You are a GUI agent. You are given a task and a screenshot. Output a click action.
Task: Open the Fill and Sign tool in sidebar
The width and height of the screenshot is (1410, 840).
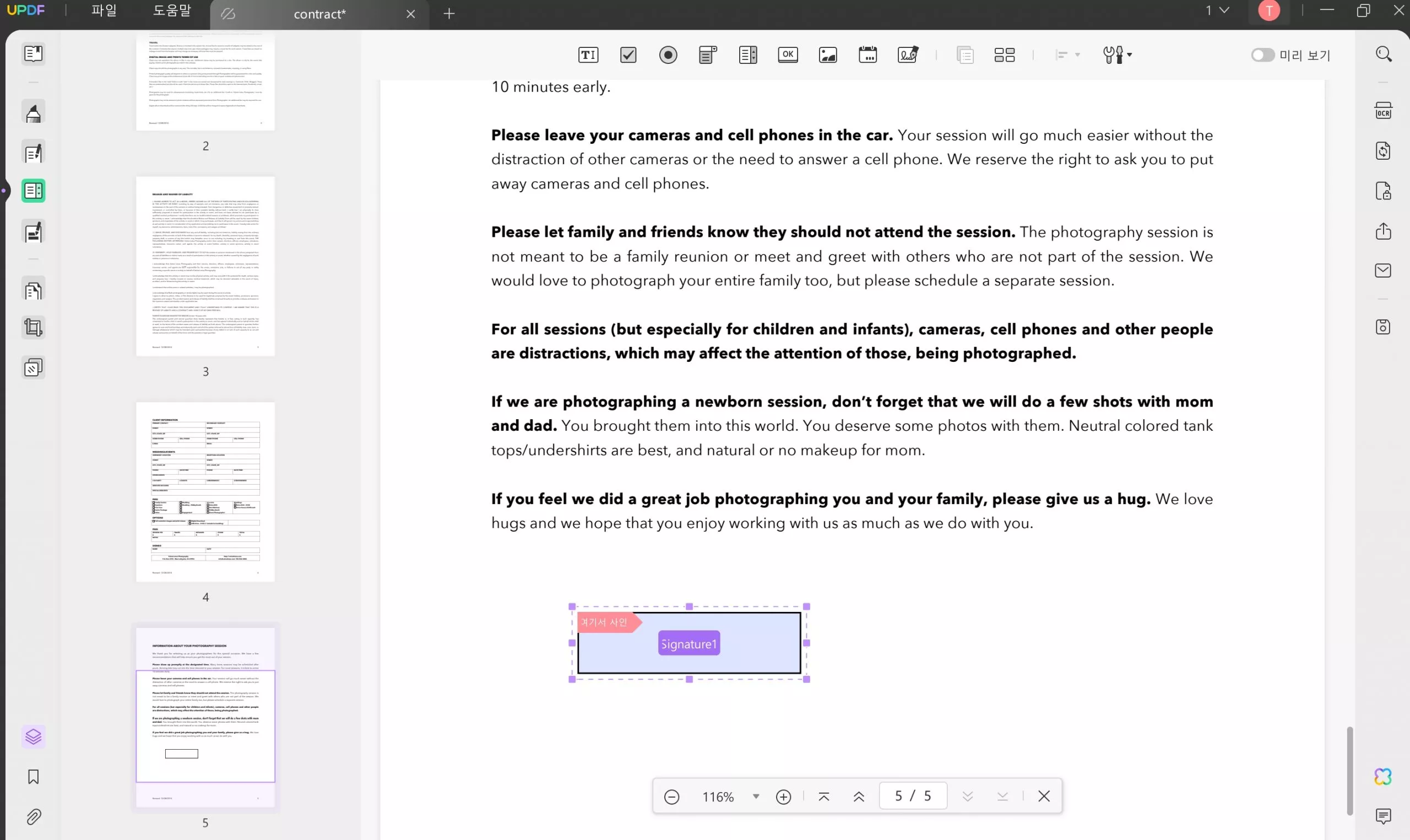34,232
